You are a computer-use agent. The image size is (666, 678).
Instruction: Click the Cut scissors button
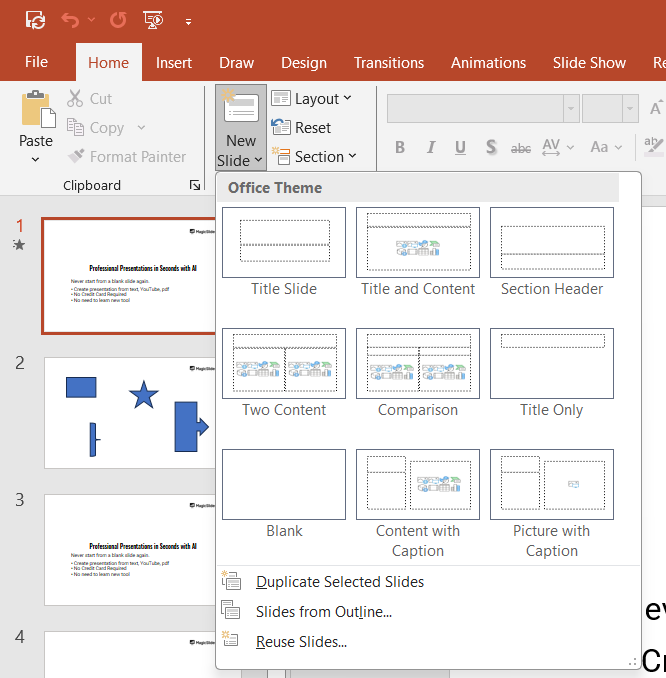[90, 99]
